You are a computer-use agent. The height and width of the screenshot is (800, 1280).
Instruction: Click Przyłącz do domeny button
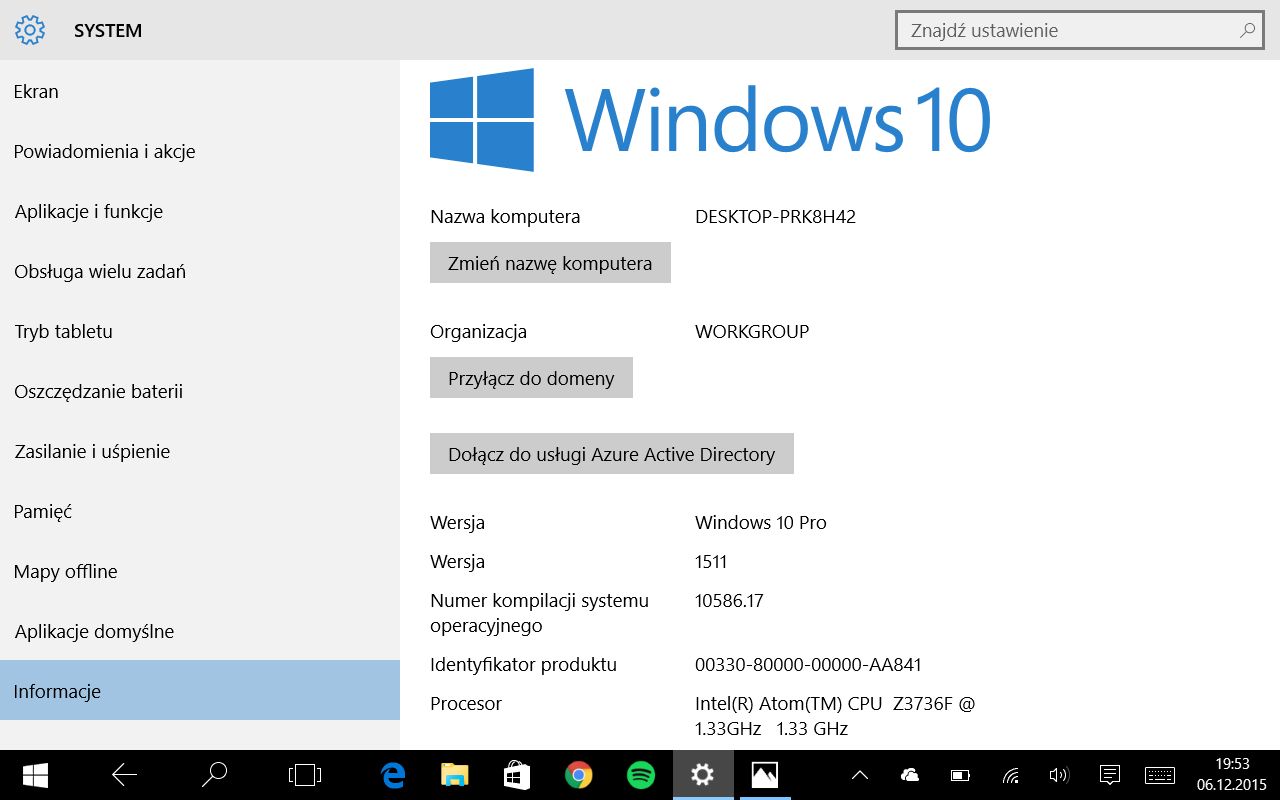point(531,378)
